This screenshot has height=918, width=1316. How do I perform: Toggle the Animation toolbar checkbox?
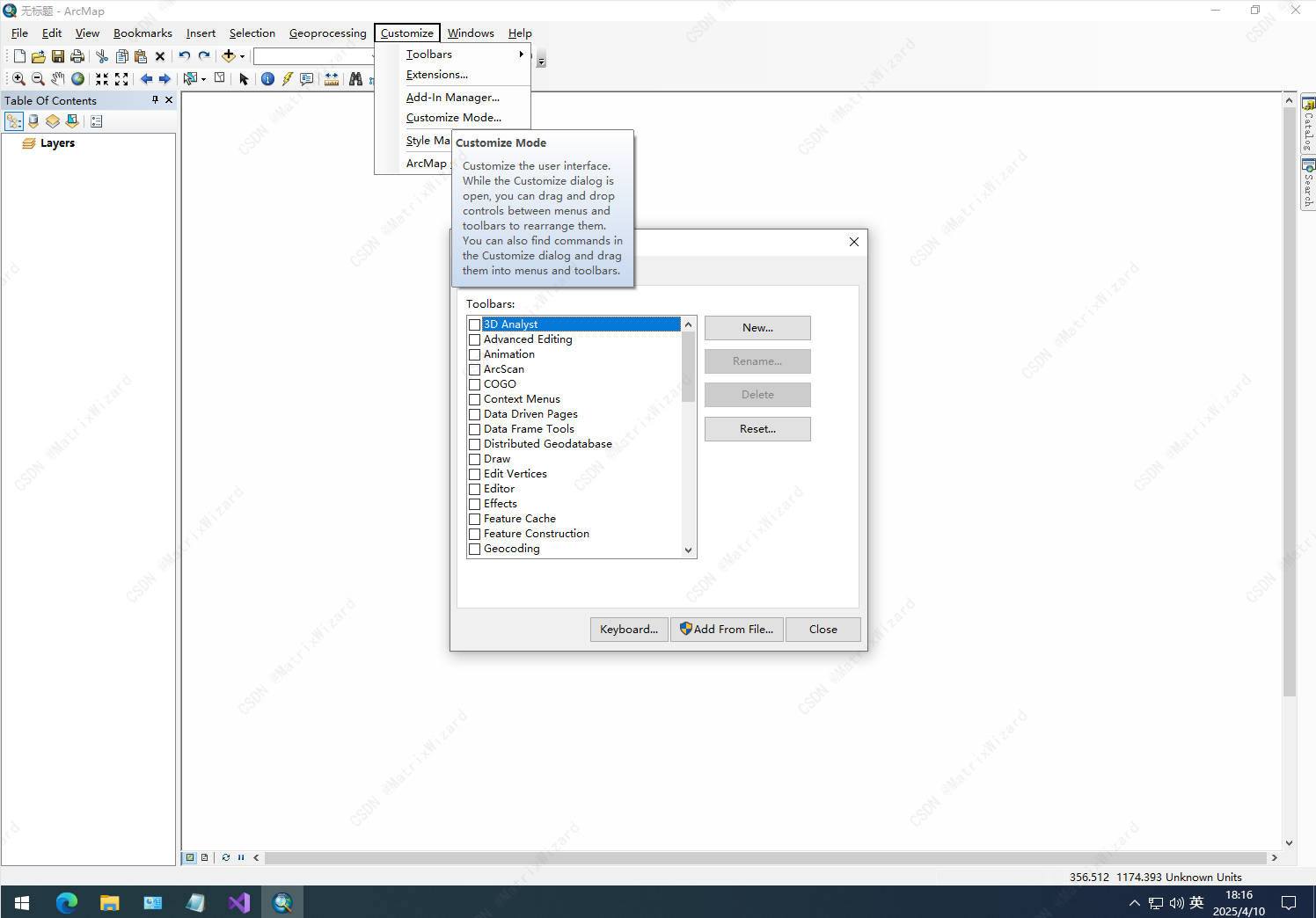[475, 354]
